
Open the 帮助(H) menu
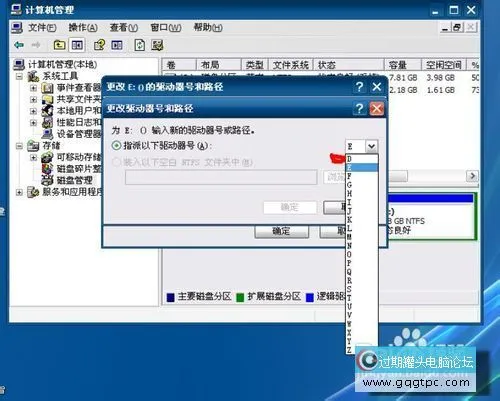tap(208, 27)
